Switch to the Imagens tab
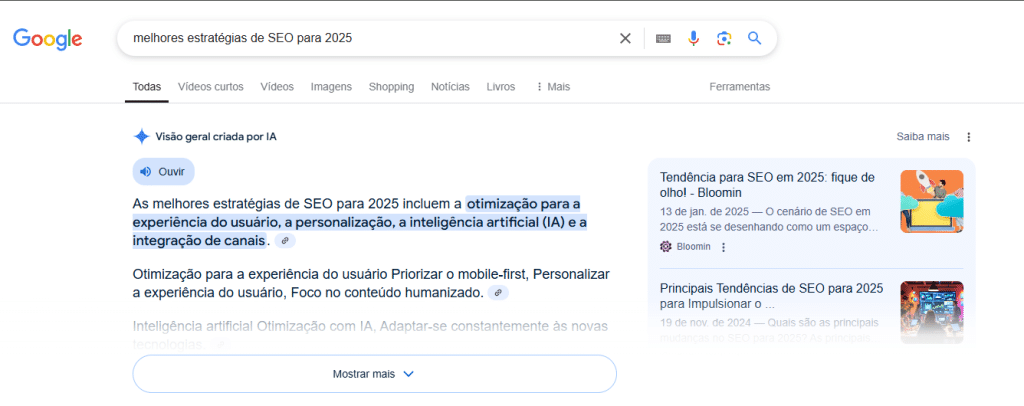Viewport: 1024px width, 406px height. click(331, 87)
